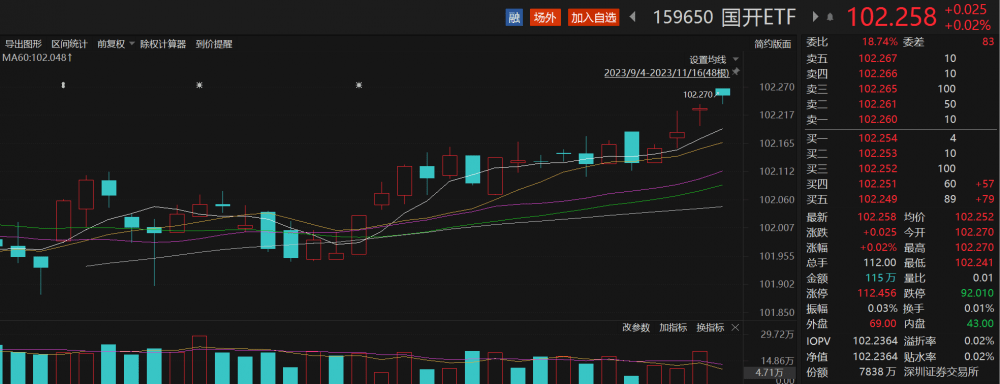Click the pin icon beside the date range

tap(735, 71)
